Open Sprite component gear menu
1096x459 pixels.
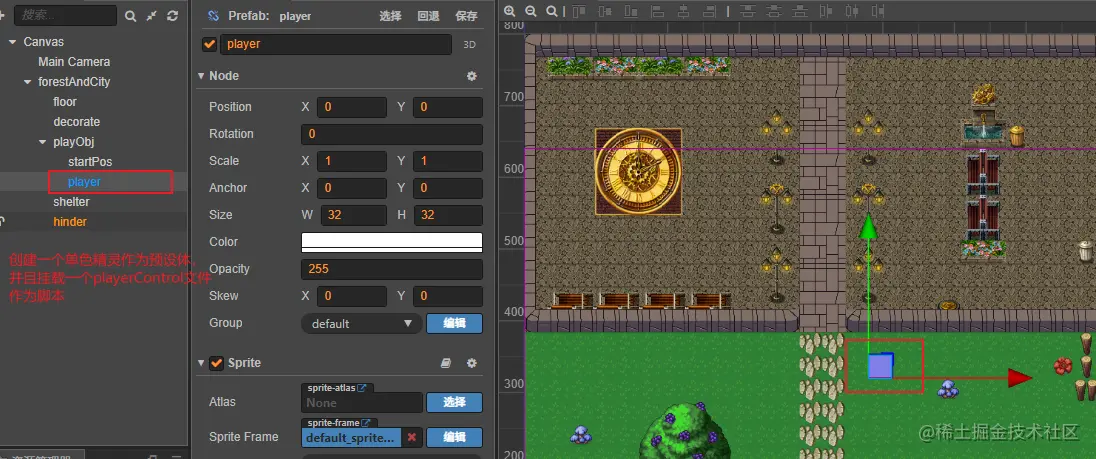coord(472,363)
